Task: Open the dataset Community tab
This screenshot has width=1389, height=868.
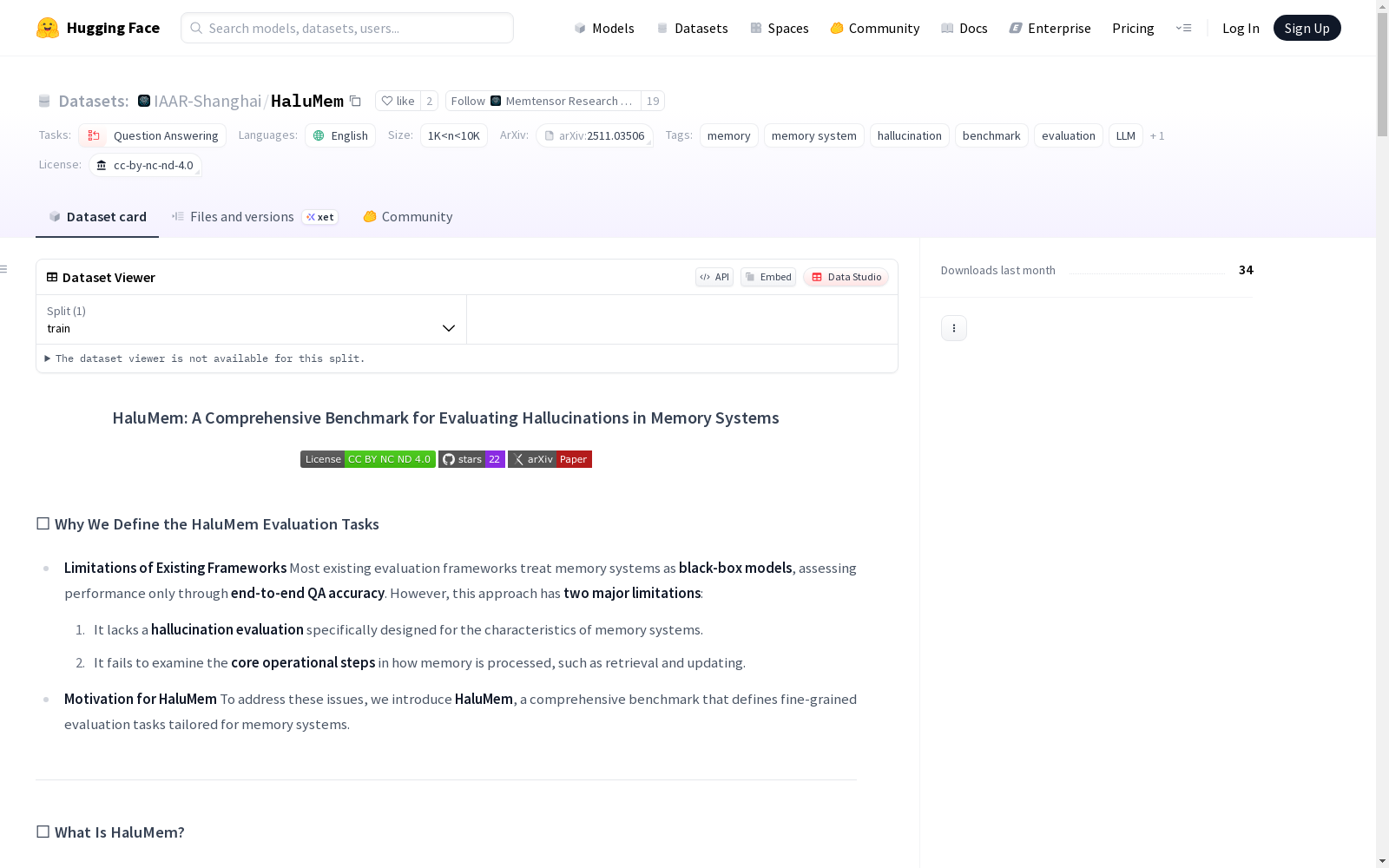Action: coord(408,217)
